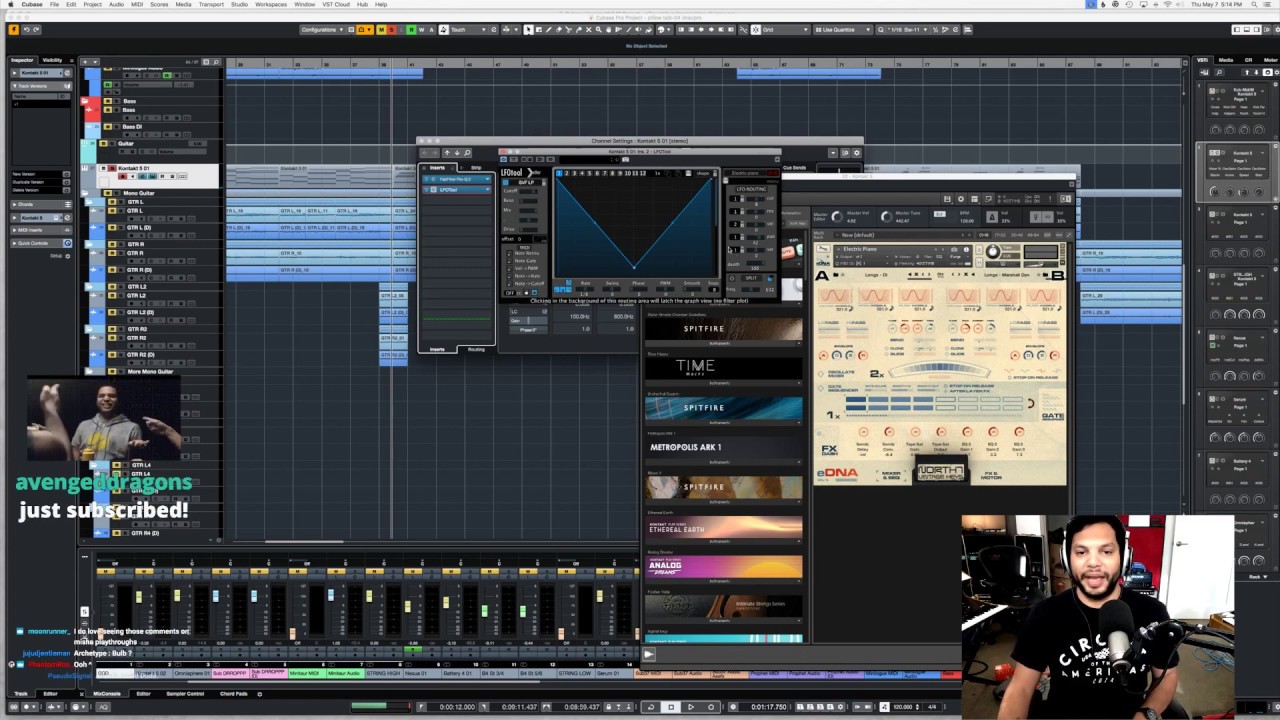This screenshot has height=720, width=1280.
Task: Select the Omnisphere 01 mixer channel
Action: coord(191,674)
